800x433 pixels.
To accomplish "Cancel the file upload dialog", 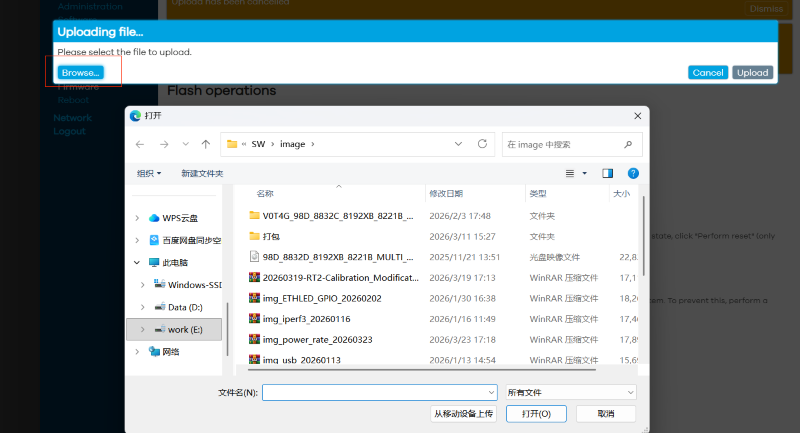I will [707, 72].
